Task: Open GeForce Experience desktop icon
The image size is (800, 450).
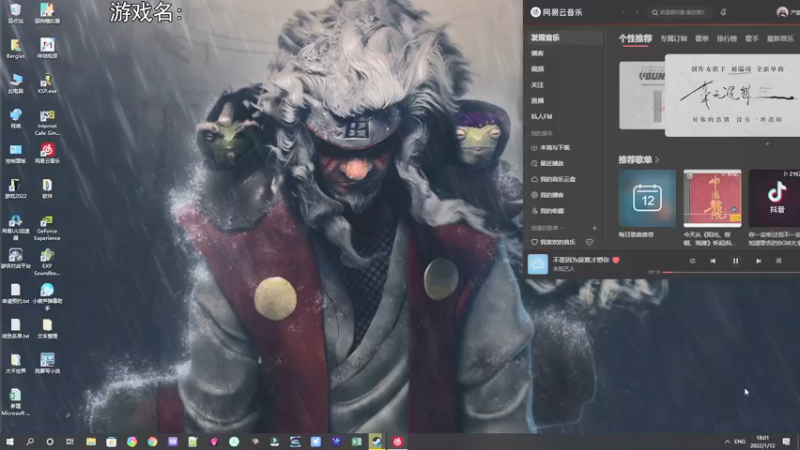Action: pos(47,228)
